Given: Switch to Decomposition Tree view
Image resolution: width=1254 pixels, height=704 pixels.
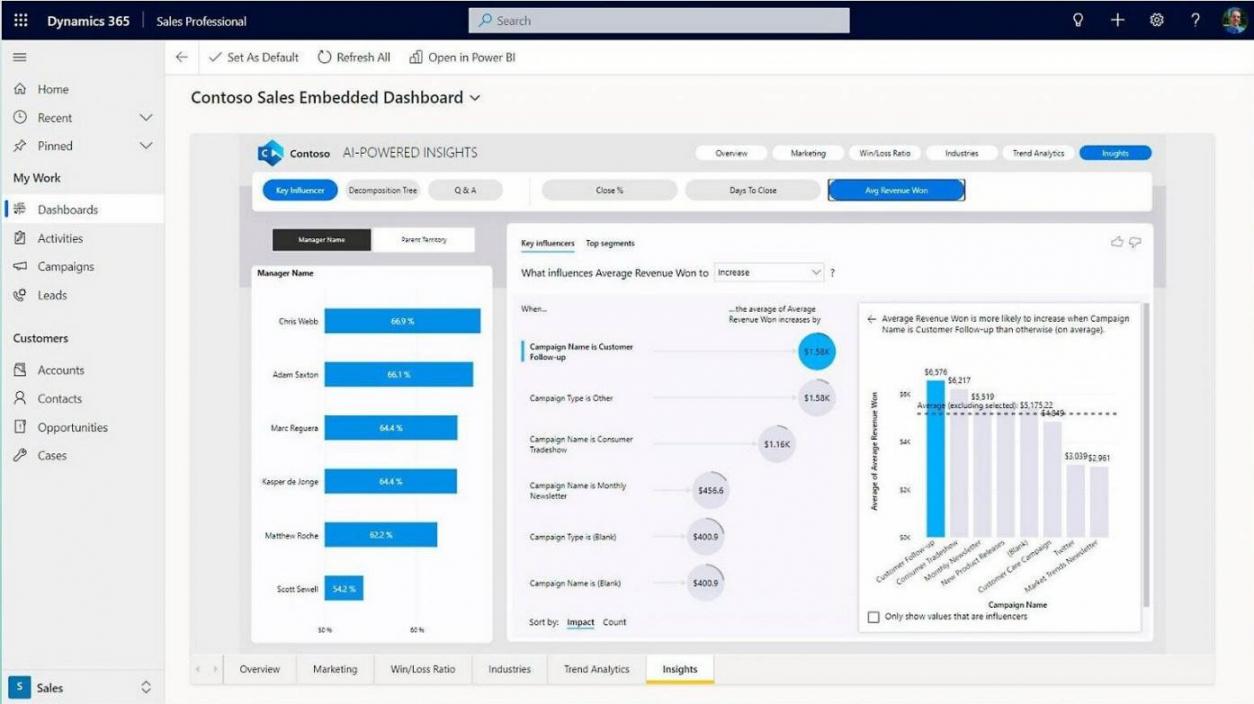Looking at the screenshot, I should point(383,190).
